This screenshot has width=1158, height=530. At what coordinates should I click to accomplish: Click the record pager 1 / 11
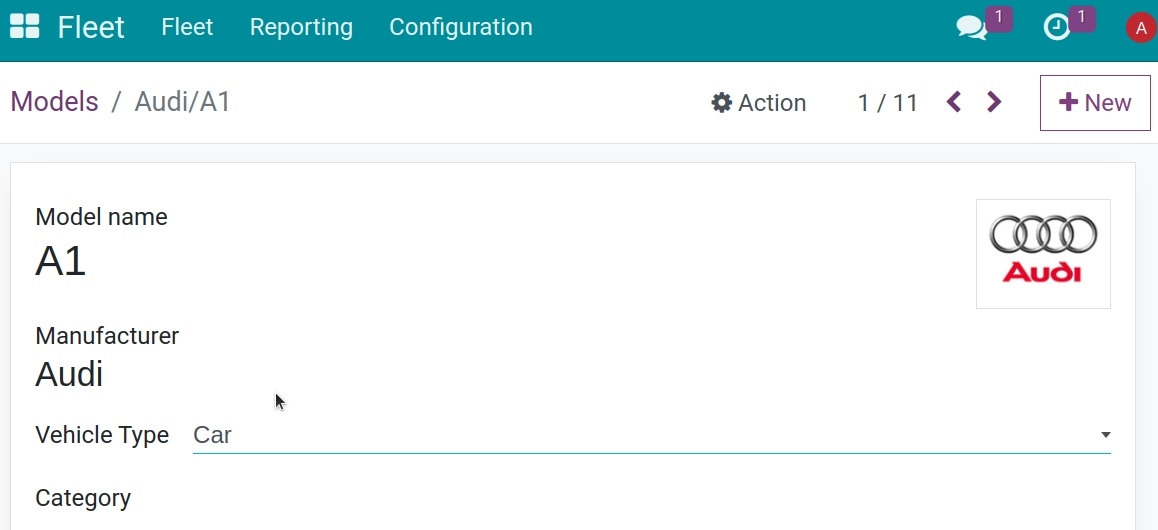point(887,103)
